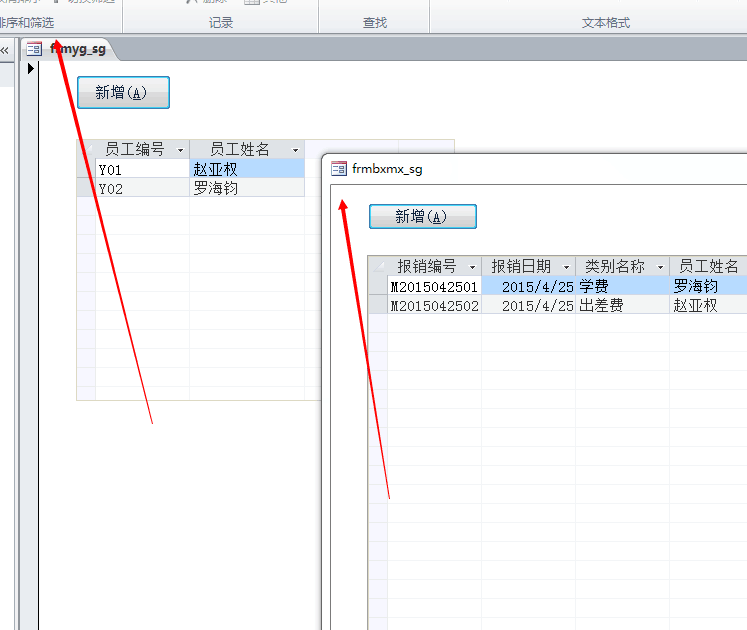The width and height of the screenshot is (747, 630).
Task: Open the 员工编号 column filter dropdown
Action: [179, 150]
